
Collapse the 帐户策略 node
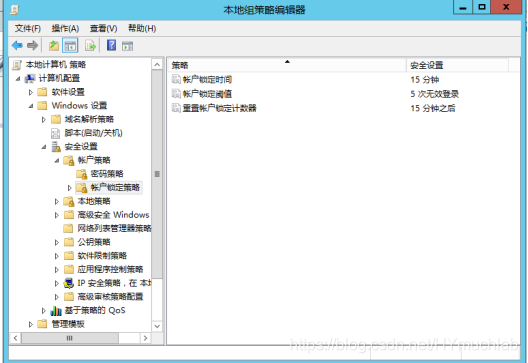[x=57, y=161]
